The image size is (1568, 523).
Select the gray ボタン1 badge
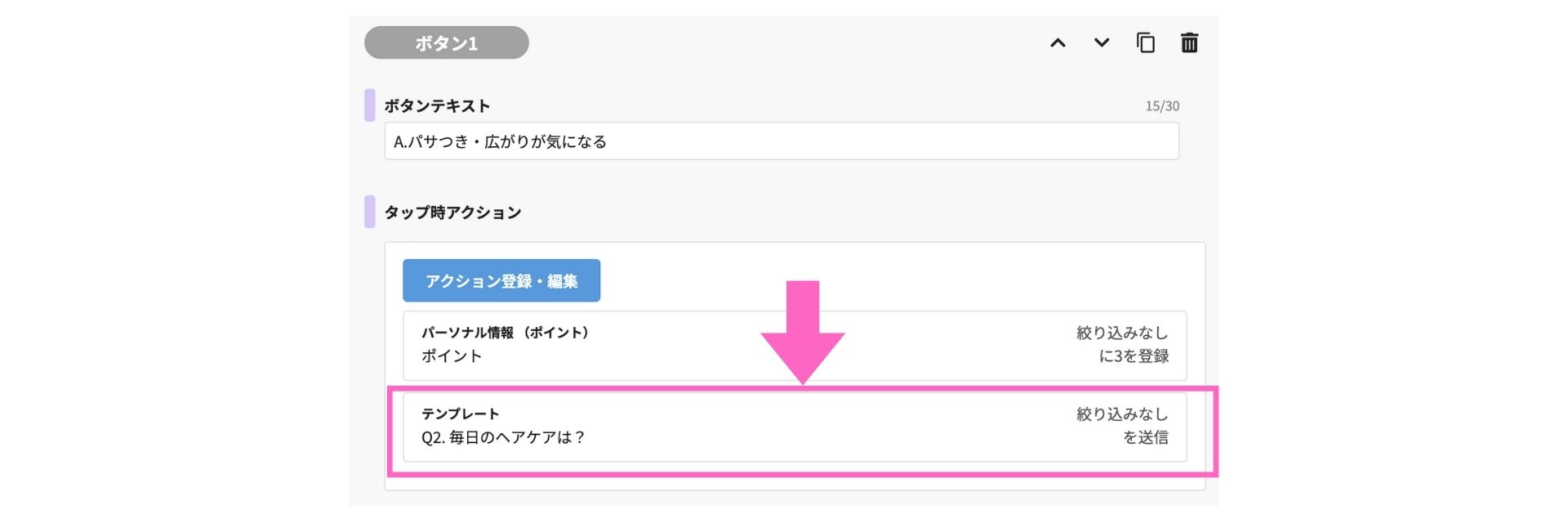[x=447, y=42]
